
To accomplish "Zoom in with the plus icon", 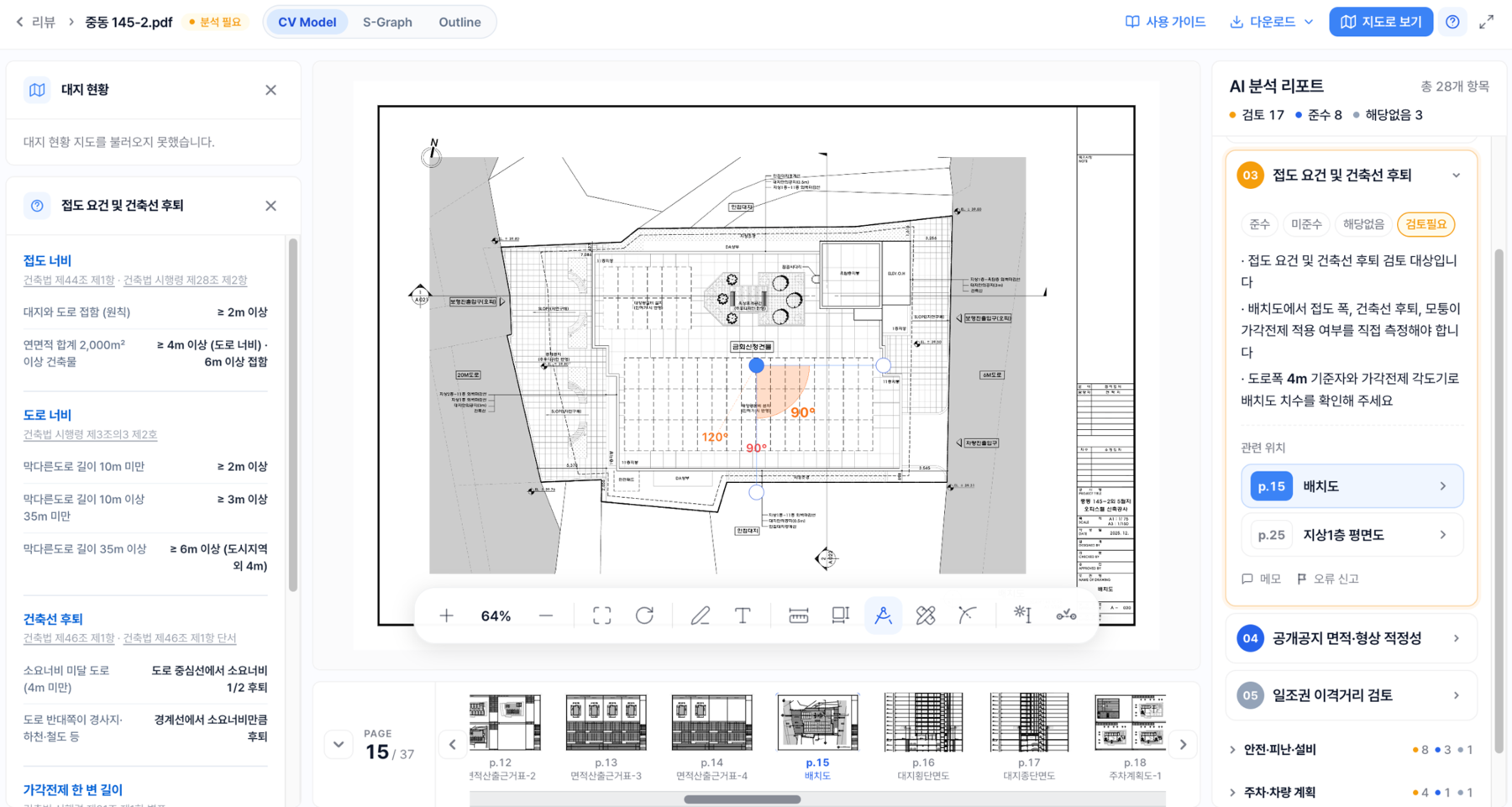I will tap(446, 616).
